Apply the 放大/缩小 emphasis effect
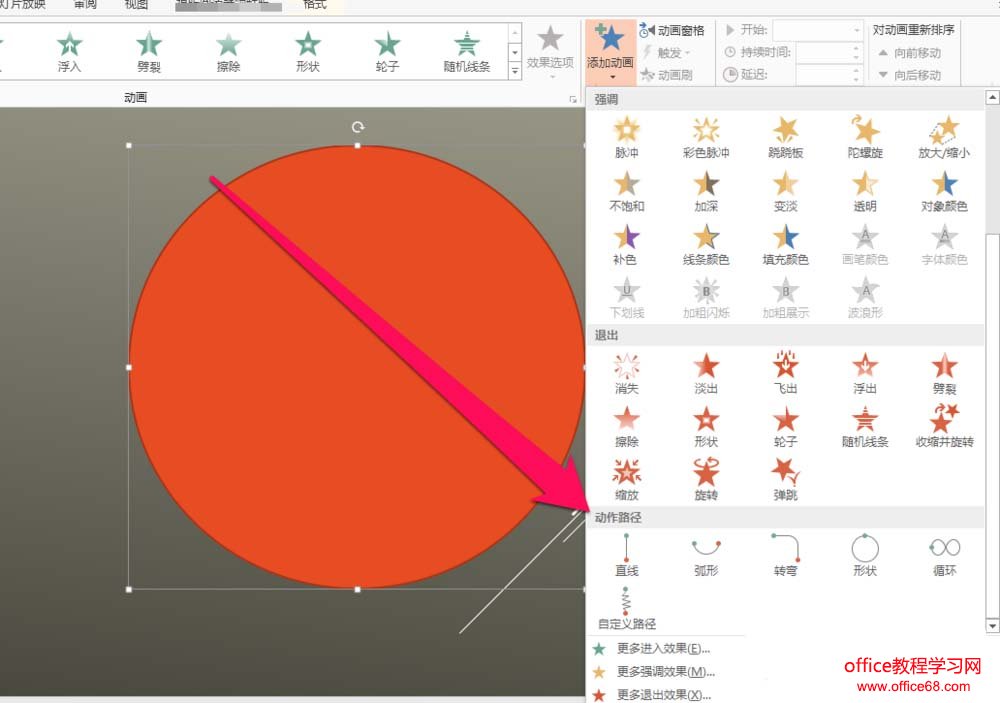The height and width of the screenshot is (703, 1000). point(945,137)
